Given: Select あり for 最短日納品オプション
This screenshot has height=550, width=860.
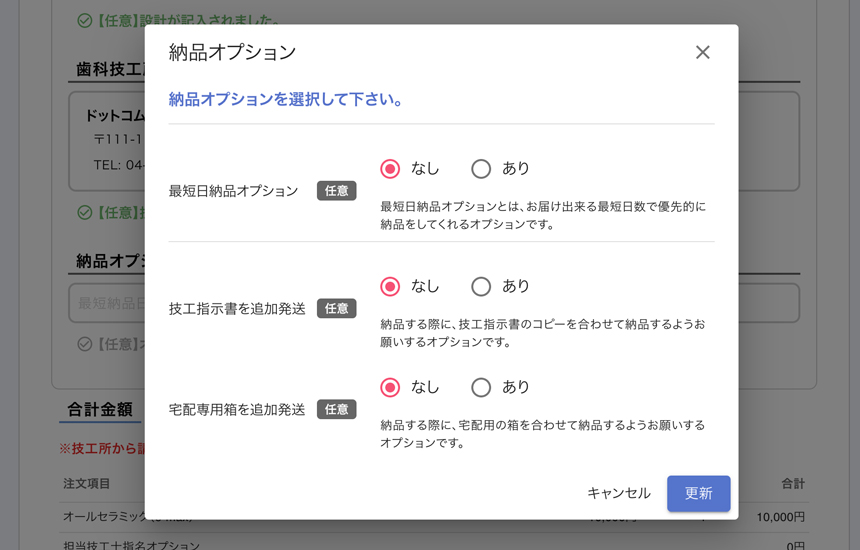Looking at the screenshot, I should pos(481,169).
